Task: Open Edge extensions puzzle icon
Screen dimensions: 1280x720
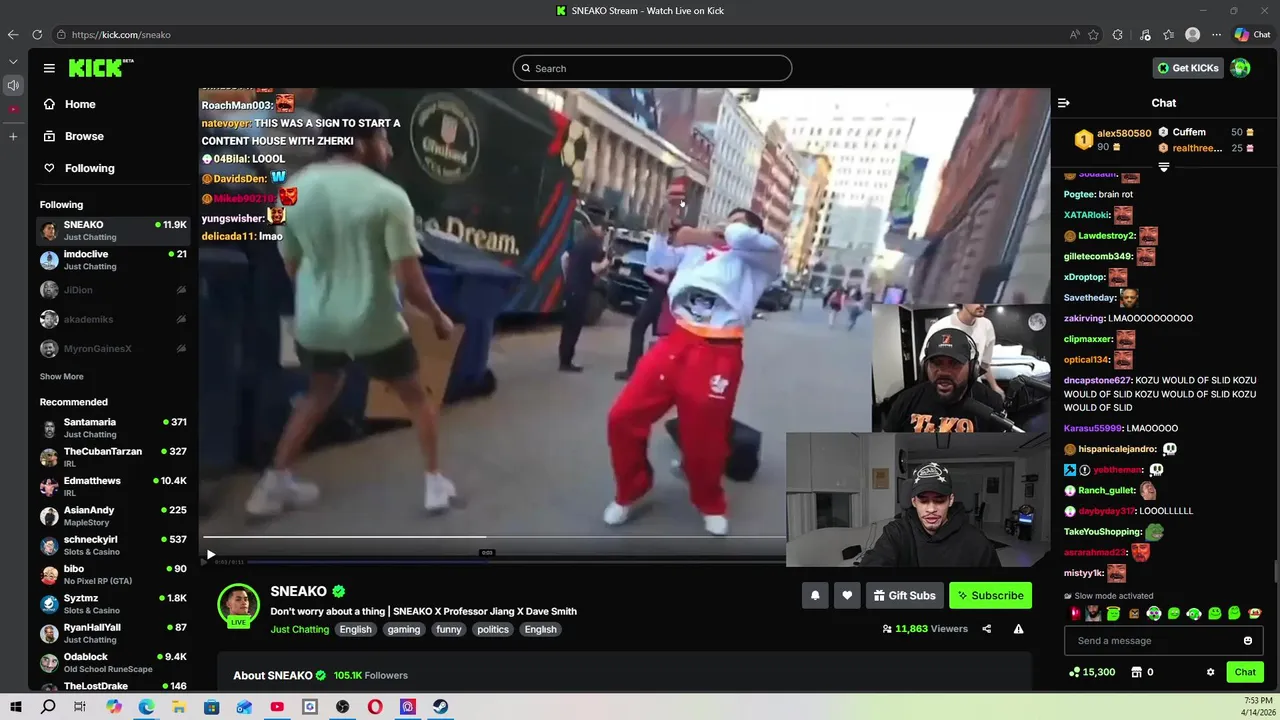Action: (x=1118, y=34)
